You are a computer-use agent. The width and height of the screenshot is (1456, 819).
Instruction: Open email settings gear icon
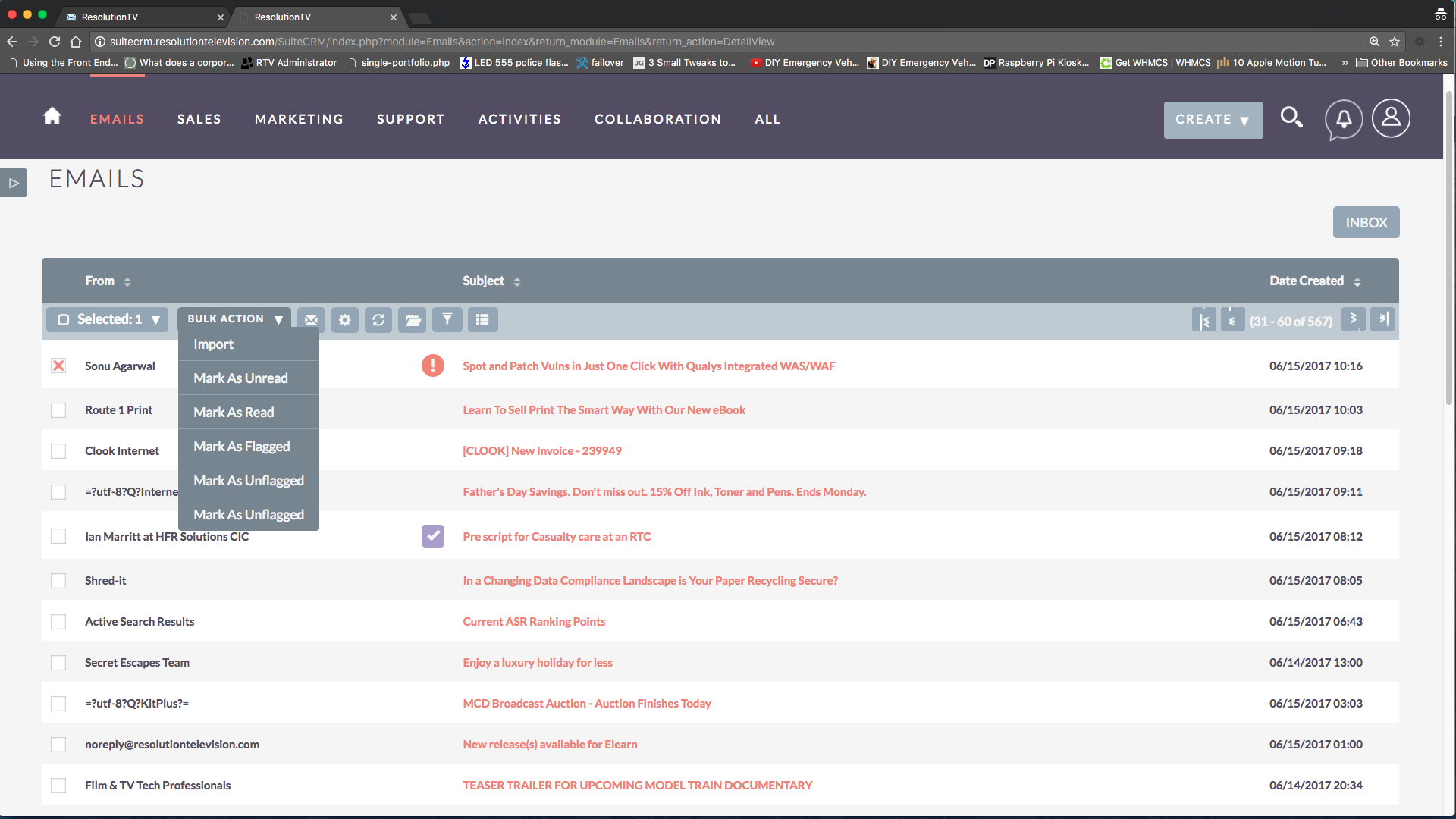pyautogui.click(x=345, y=320)
